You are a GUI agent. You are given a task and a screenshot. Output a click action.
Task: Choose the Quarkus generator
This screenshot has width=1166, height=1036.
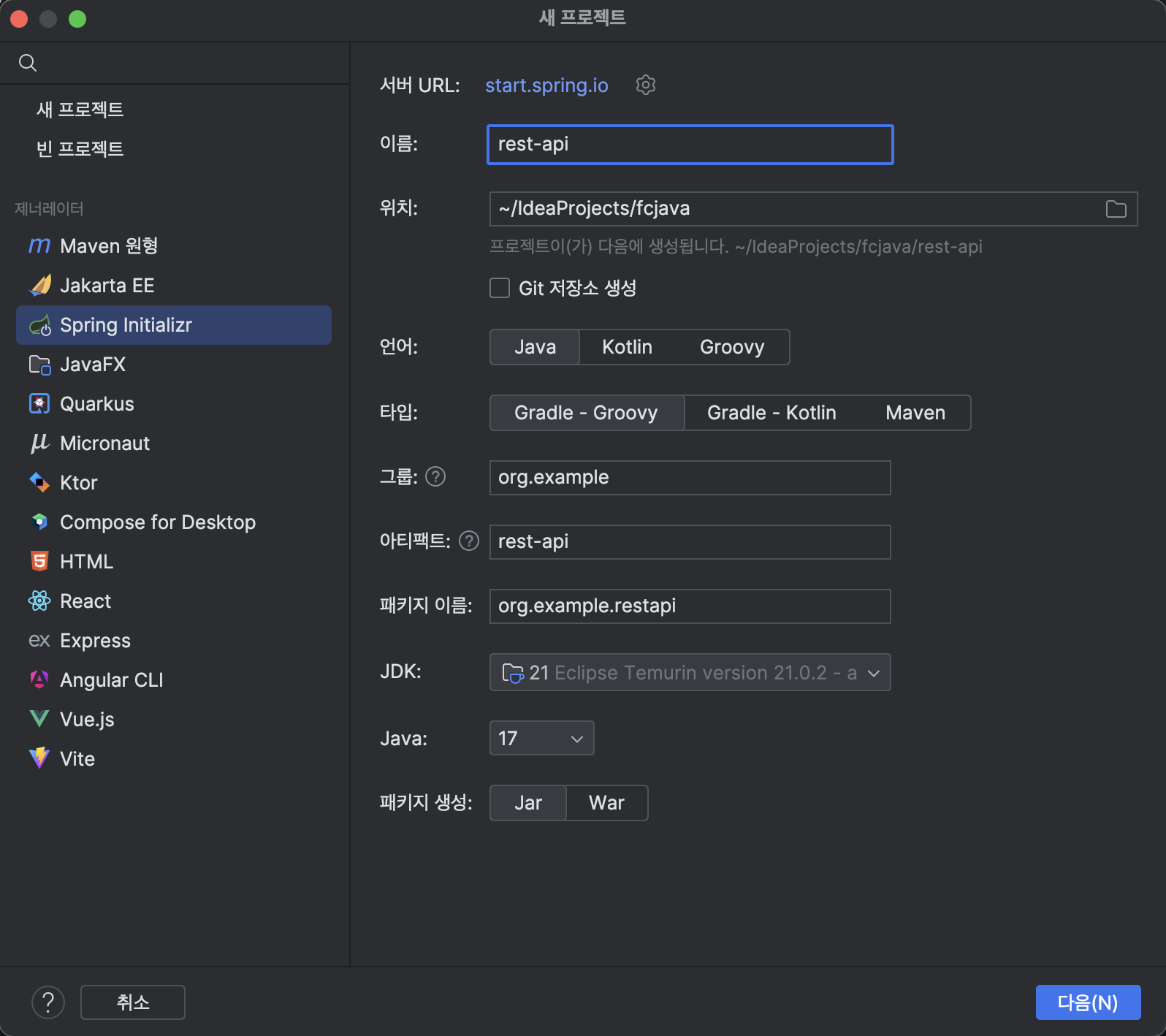click(96, 404)
